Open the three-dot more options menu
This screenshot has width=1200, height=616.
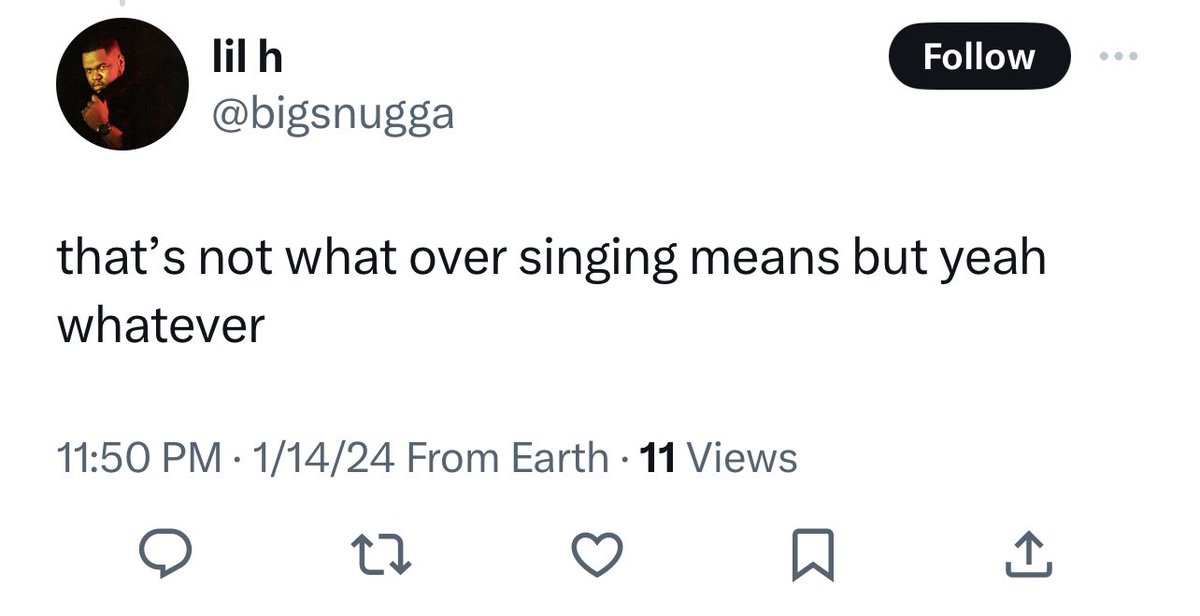tap(1118, 56)
